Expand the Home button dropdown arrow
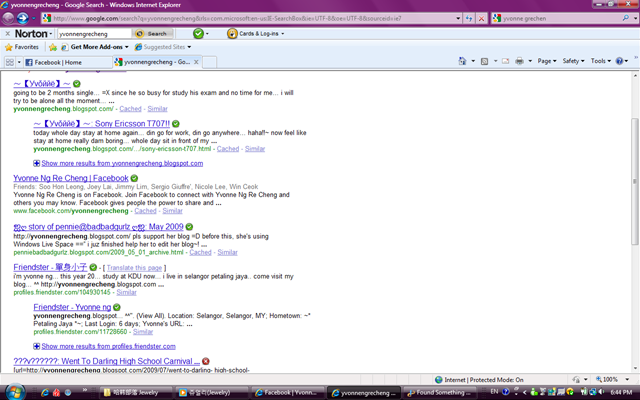 coord(473,61)
